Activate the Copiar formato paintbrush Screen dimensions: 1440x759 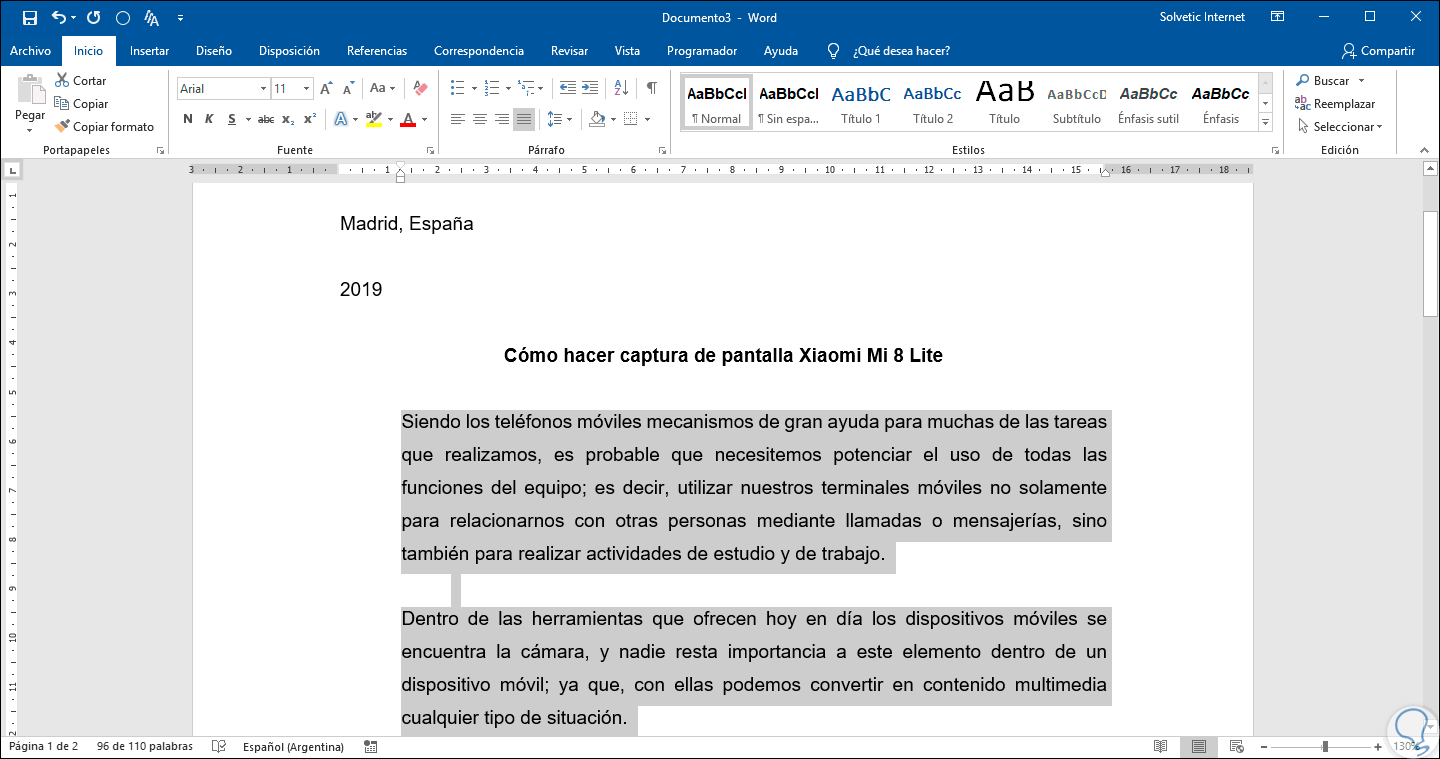coord(104,127)
